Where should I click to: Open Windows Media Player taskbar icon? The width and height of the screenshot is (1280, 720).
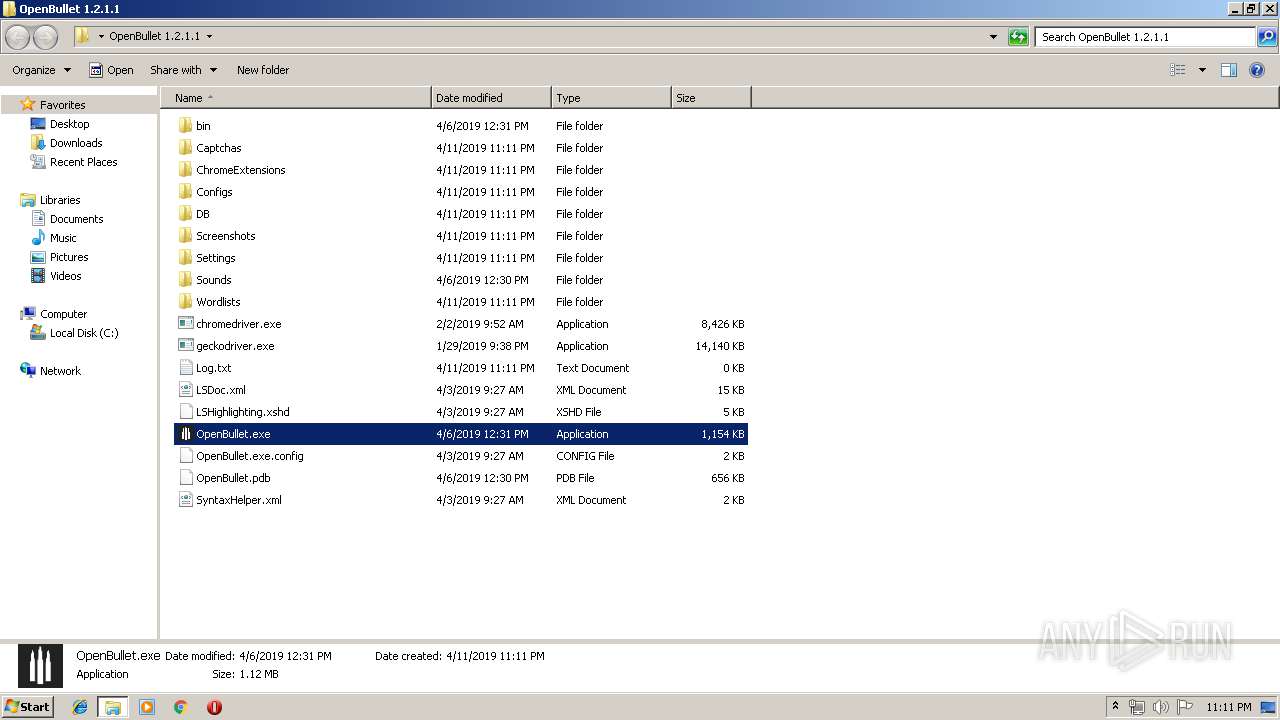147,707
